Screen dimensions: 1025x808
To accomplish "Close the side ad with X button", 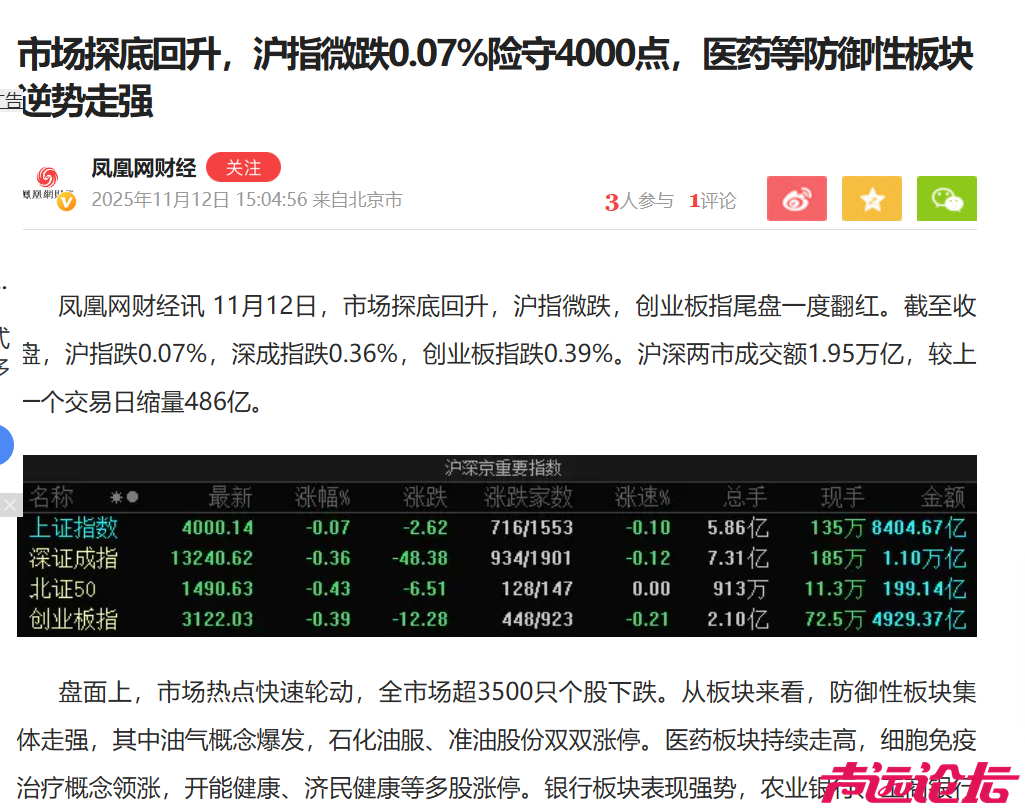I will pyautogui.click(x=10, y=505).
